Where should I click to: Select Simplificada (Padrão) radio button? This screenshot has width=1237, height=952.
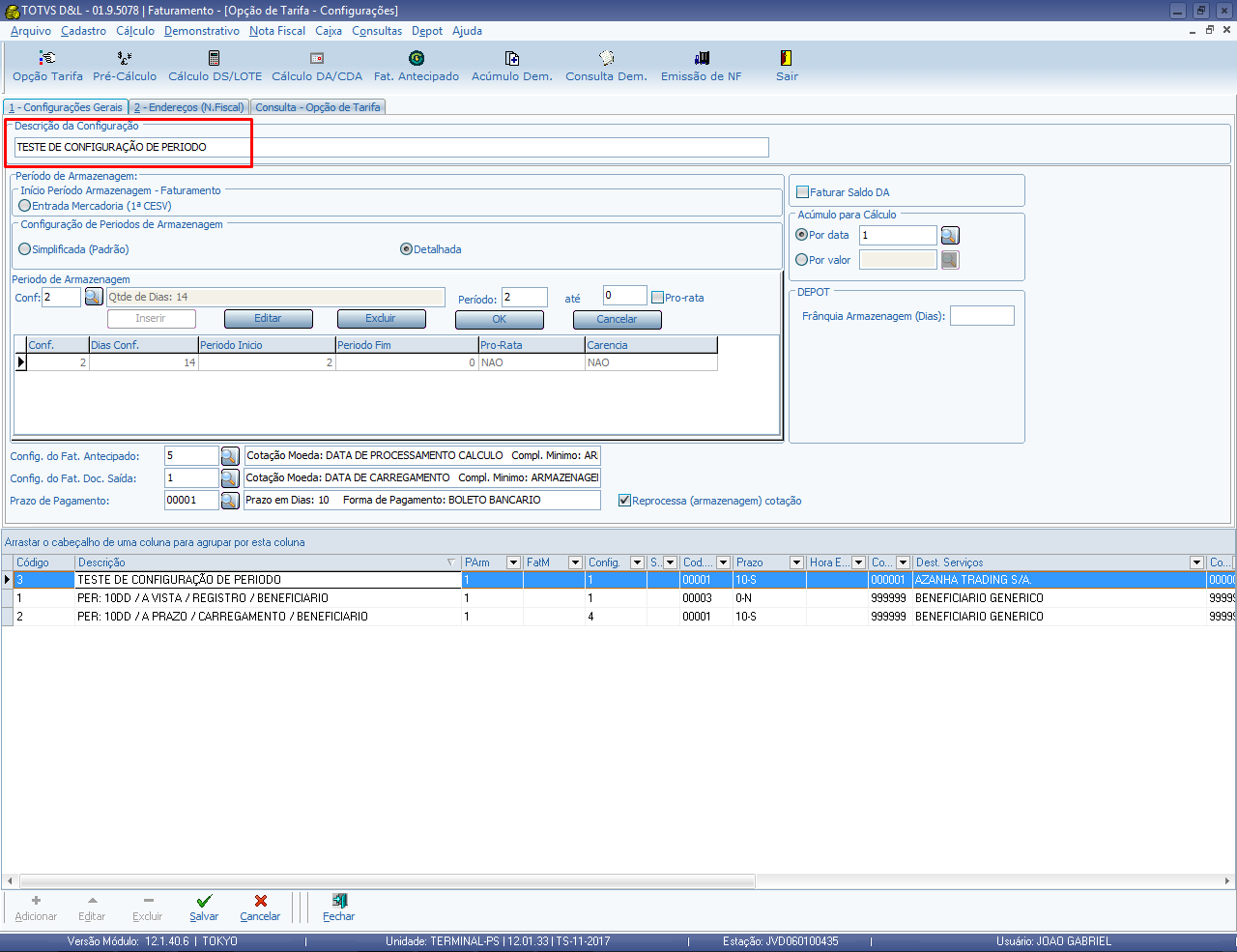tap(25, 249)
